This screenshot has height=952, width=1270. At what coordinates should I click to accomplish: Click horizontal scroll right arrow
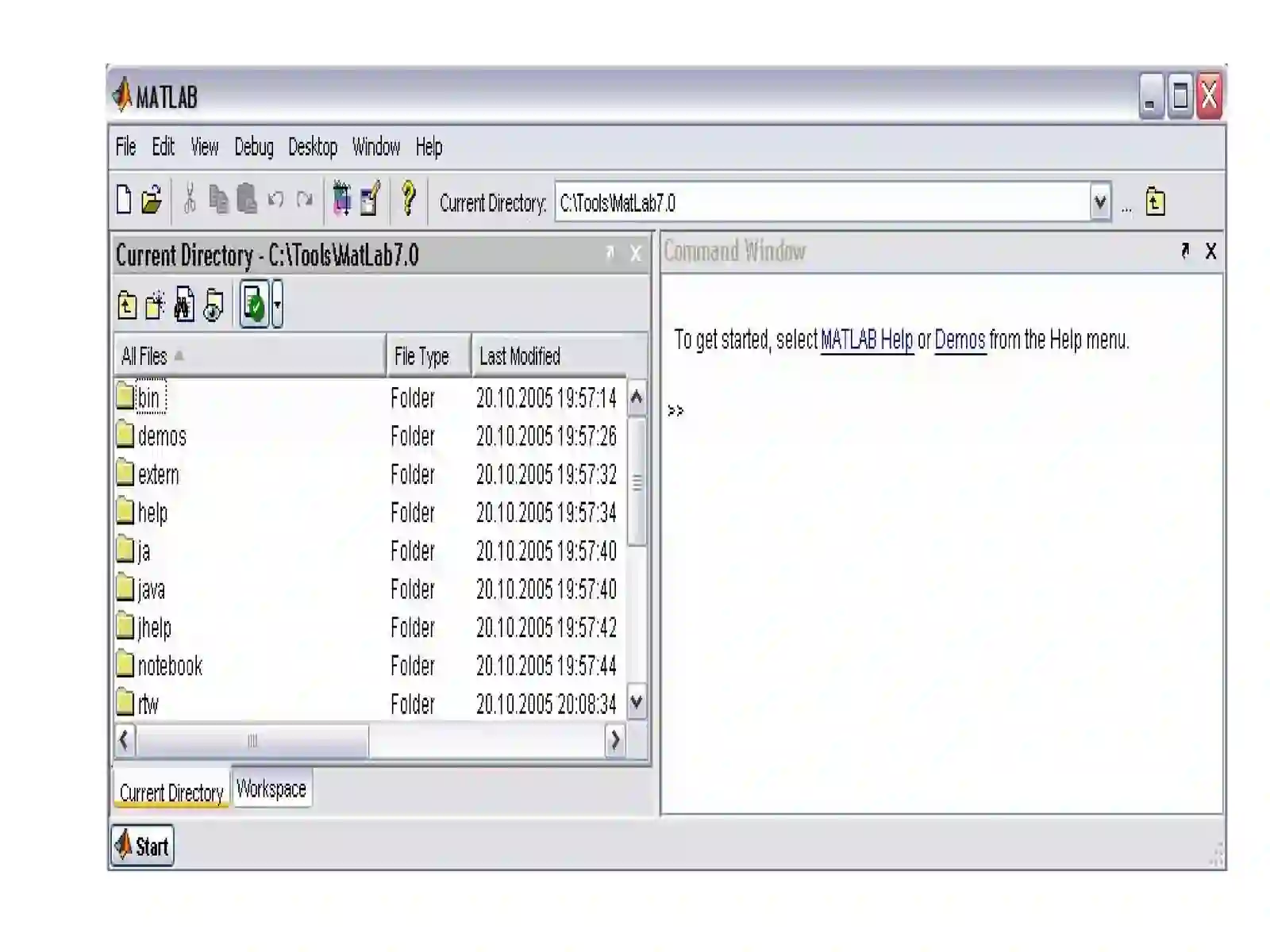615,740
